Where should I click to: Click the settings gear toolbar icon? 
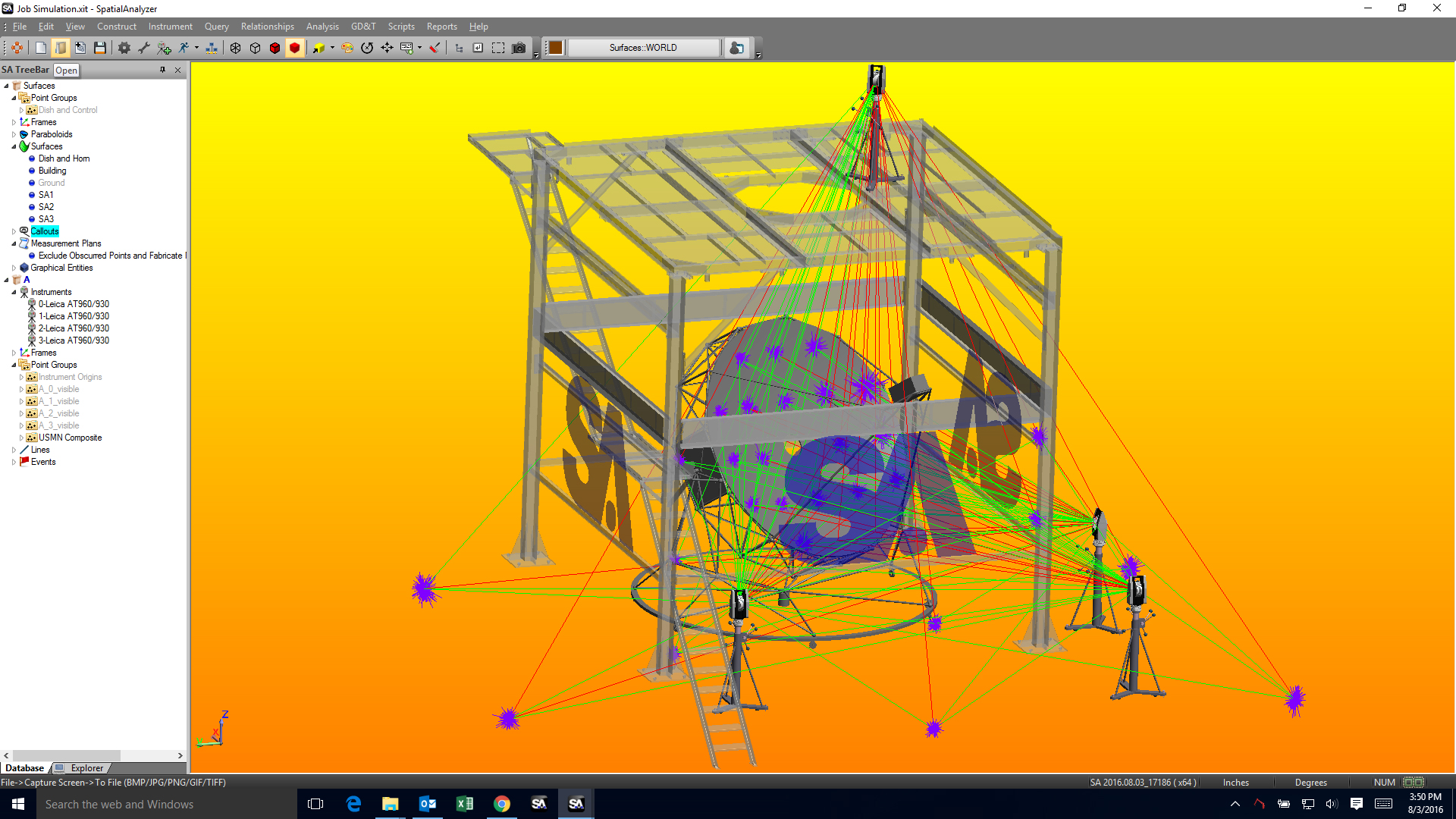pyautogui.click(x=124, y=48)
